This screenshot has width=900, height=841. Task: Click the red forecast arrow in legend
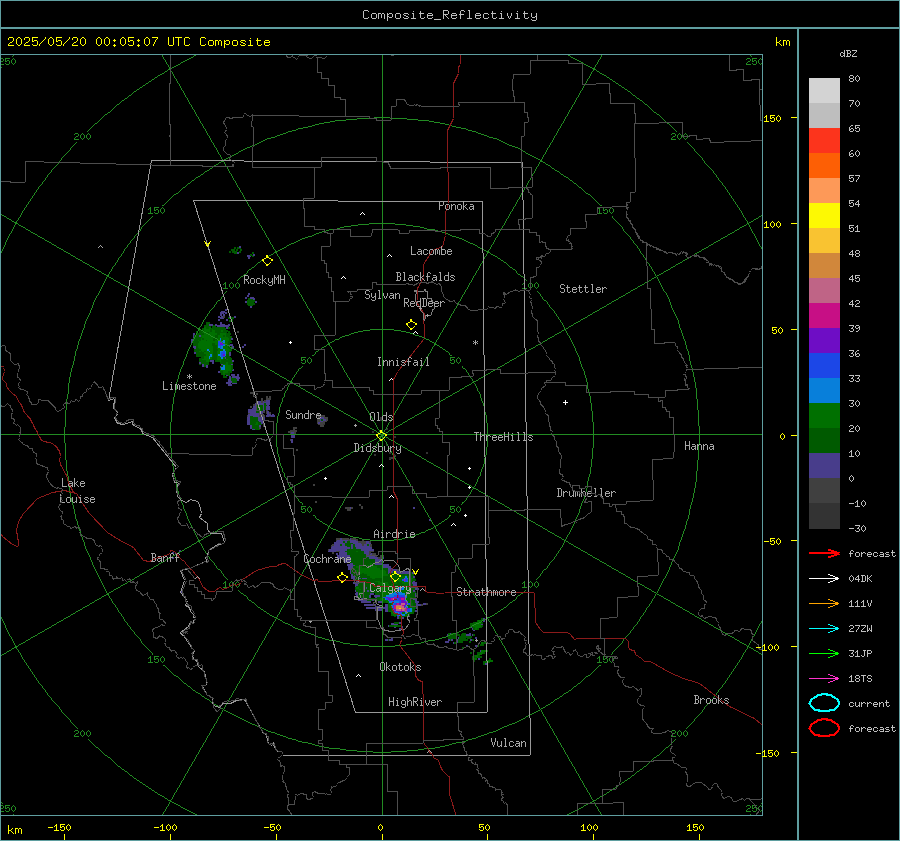[824, 553]
